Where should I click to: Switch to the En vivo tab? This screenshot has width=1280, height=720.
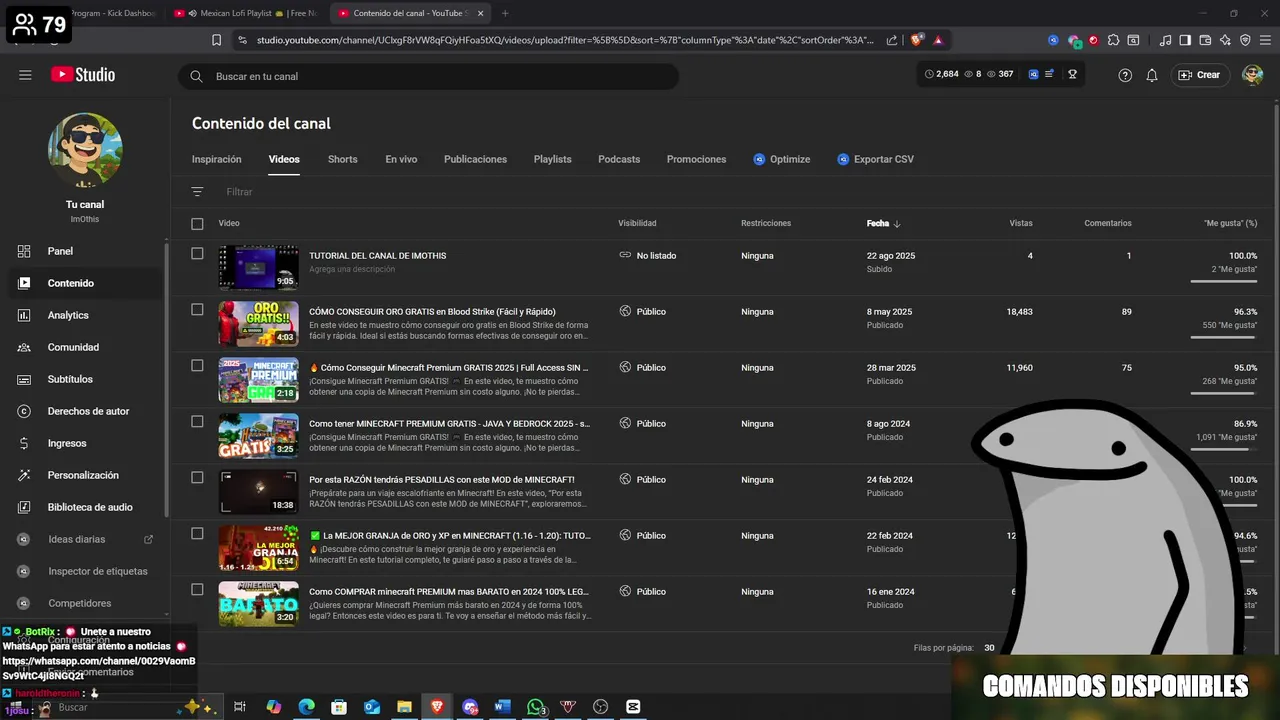point(401,159)
